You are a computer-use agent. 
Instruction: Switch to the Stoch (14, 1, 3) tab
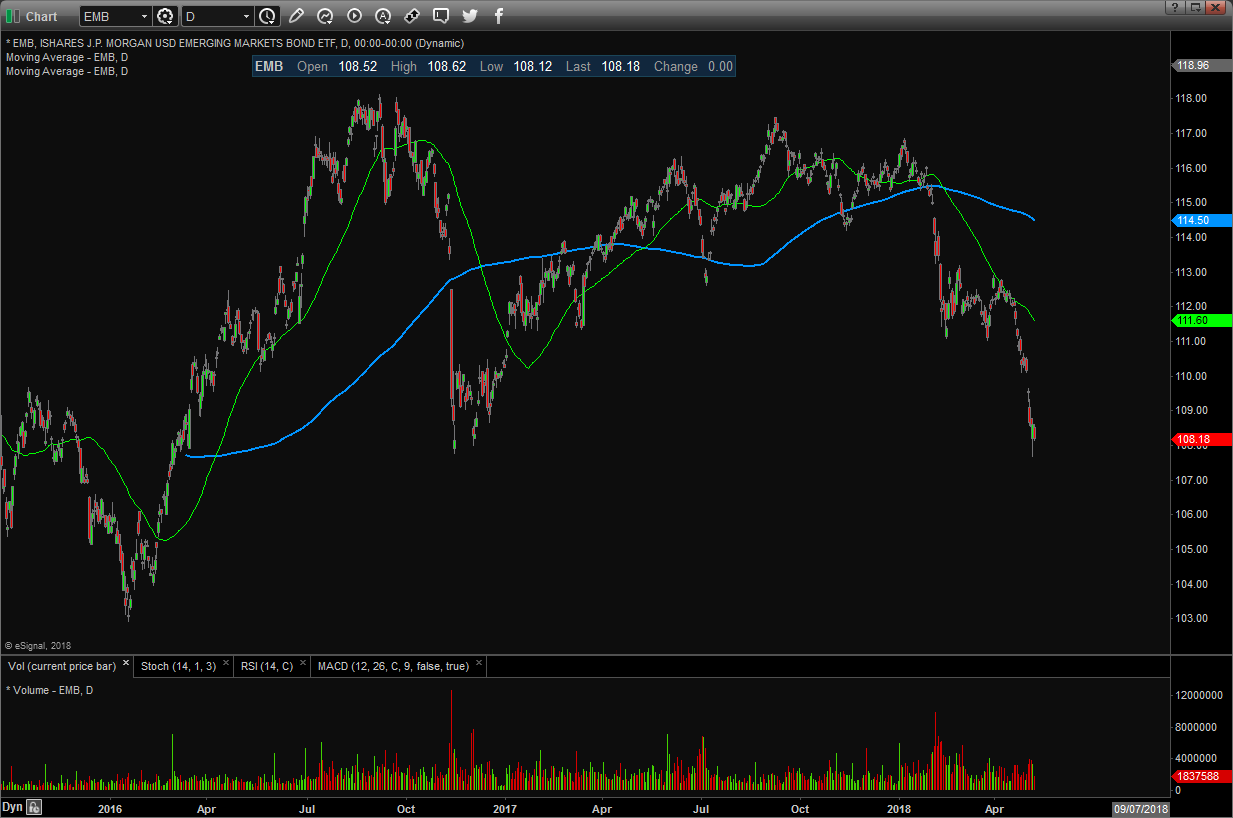click(x=176, y=665)
